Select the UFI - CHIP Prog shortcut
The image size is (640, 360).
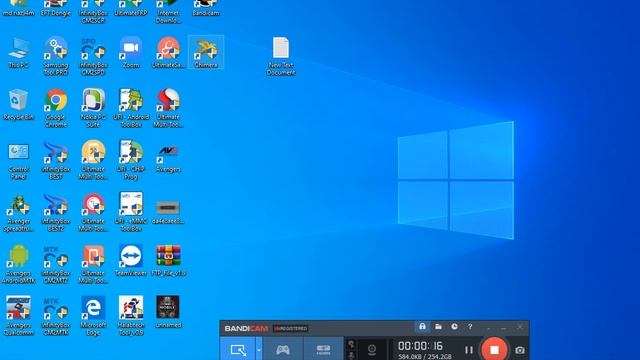click(131, 160)
